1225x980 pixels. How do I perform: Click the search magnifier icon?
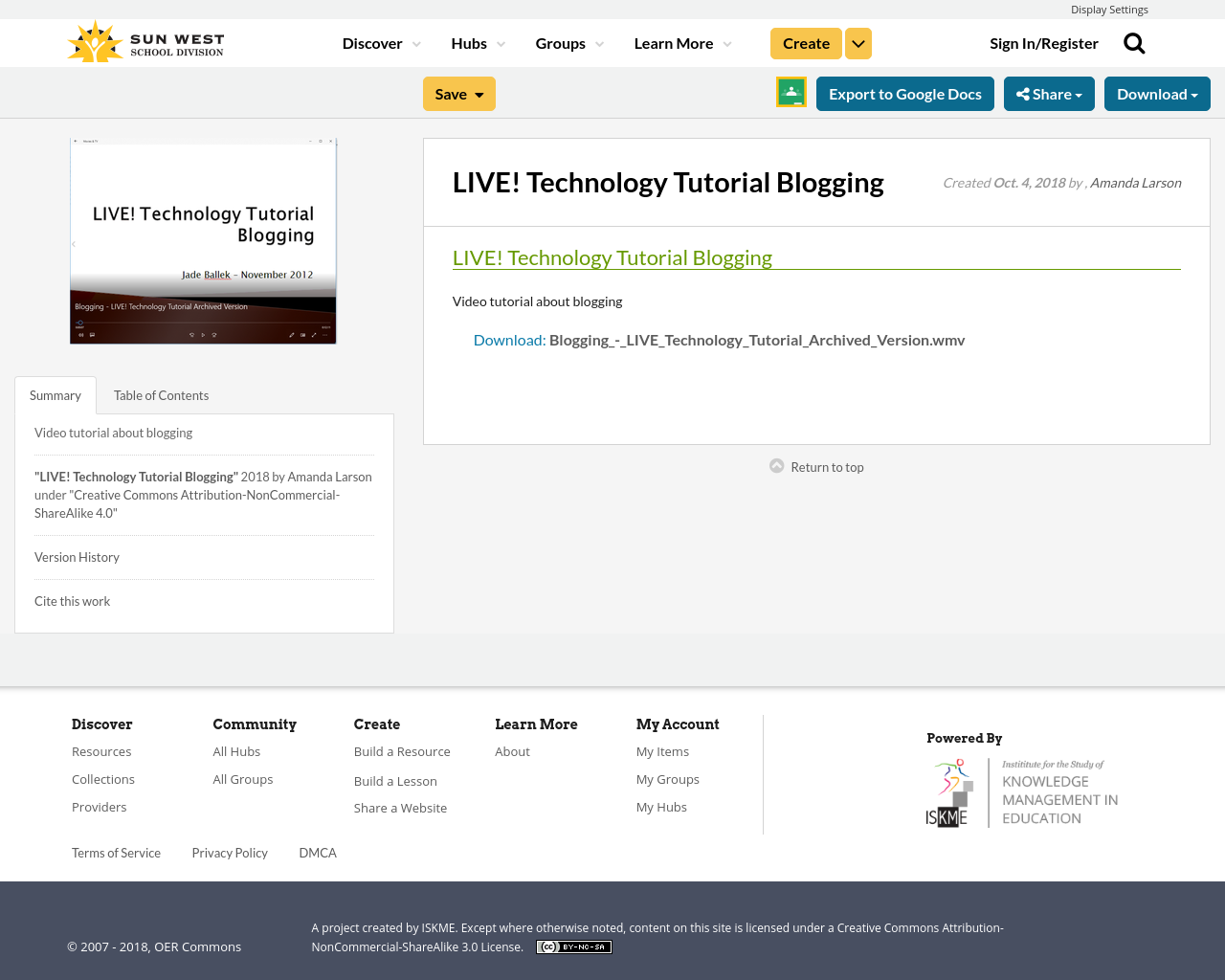1134,44
